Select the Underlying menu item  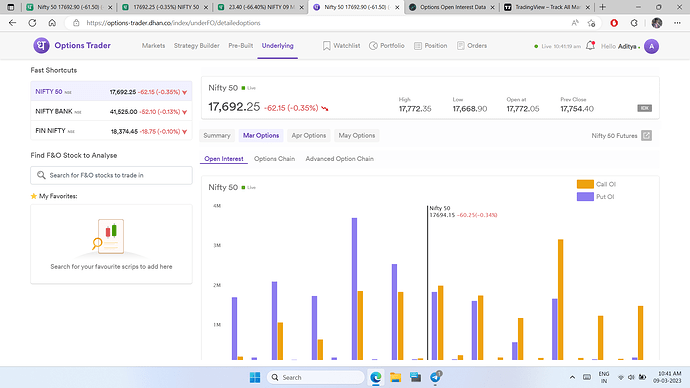[278, 46]
